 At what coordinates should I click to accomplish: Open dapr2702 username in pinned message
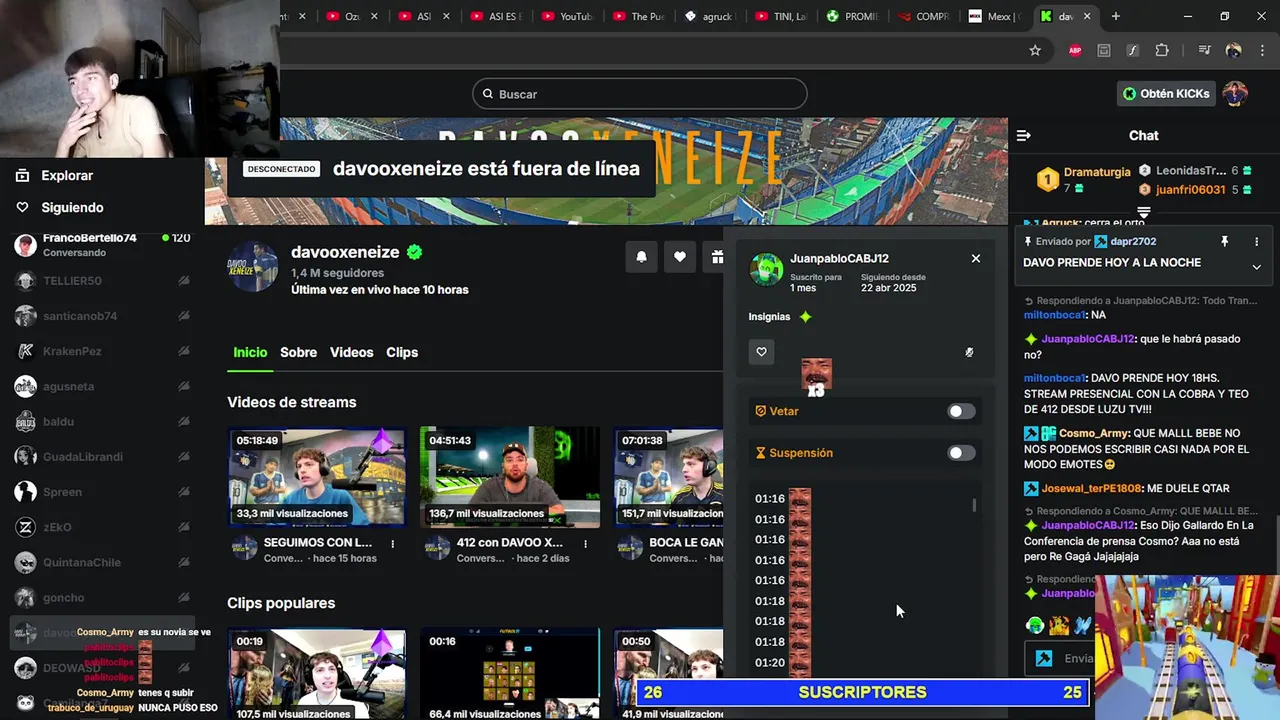1132,242
